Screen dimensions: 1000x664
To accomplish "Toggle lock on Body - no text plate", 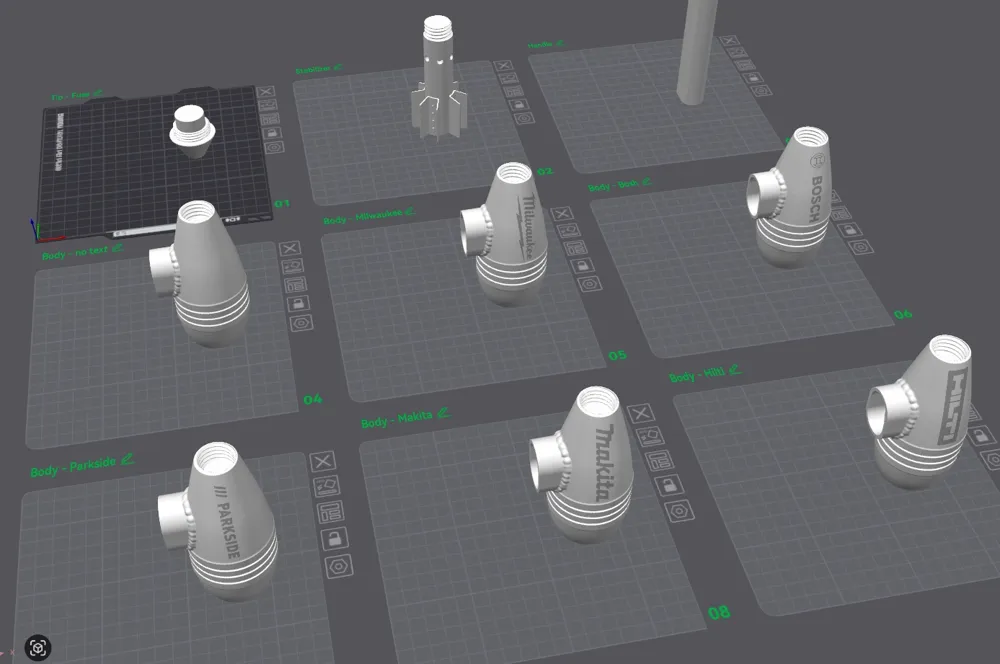I will point(298,304).
